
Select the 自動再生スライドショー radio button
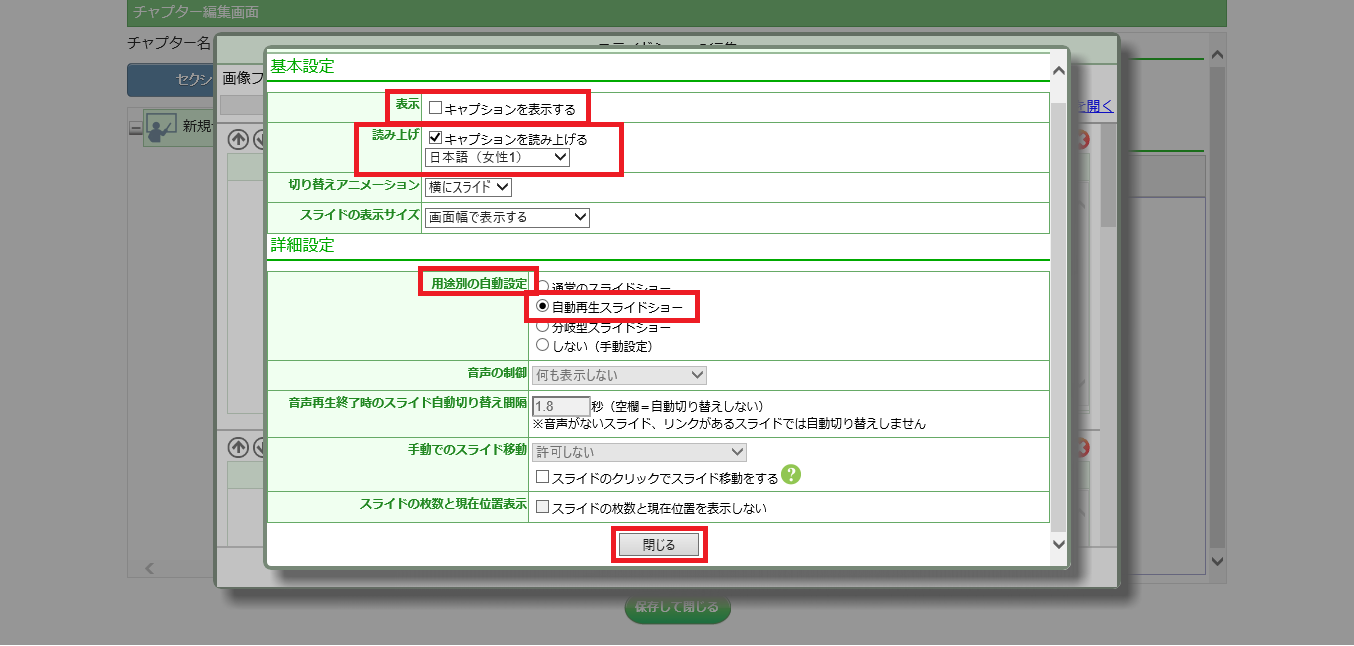[543, 307]
